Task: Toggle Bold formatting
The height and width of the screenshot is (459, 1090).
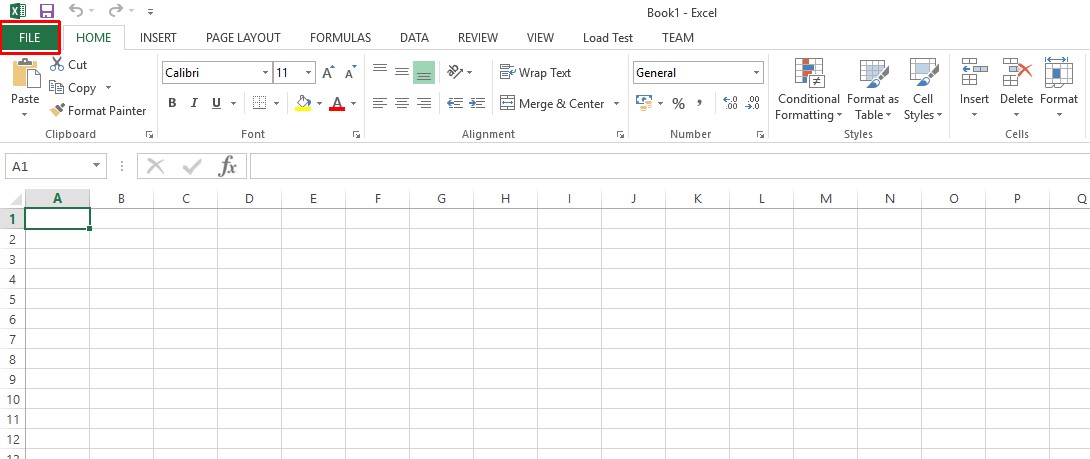Action: 172,104
